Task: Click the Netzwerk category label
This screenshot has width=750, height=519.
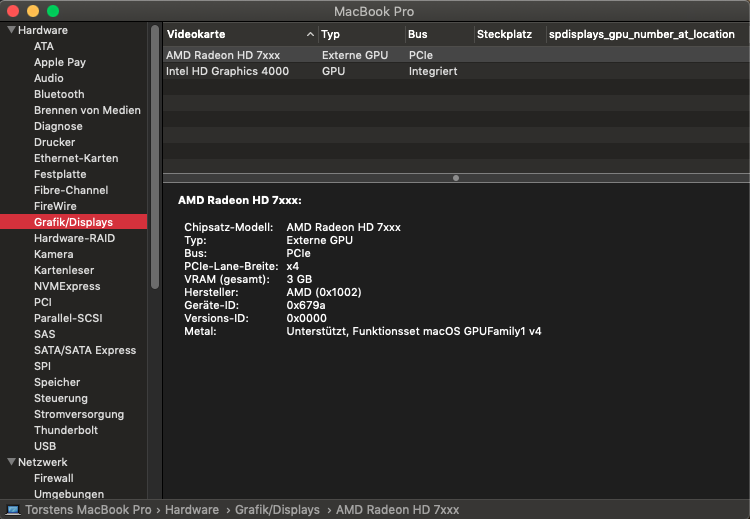Action: tap(43, 462)
